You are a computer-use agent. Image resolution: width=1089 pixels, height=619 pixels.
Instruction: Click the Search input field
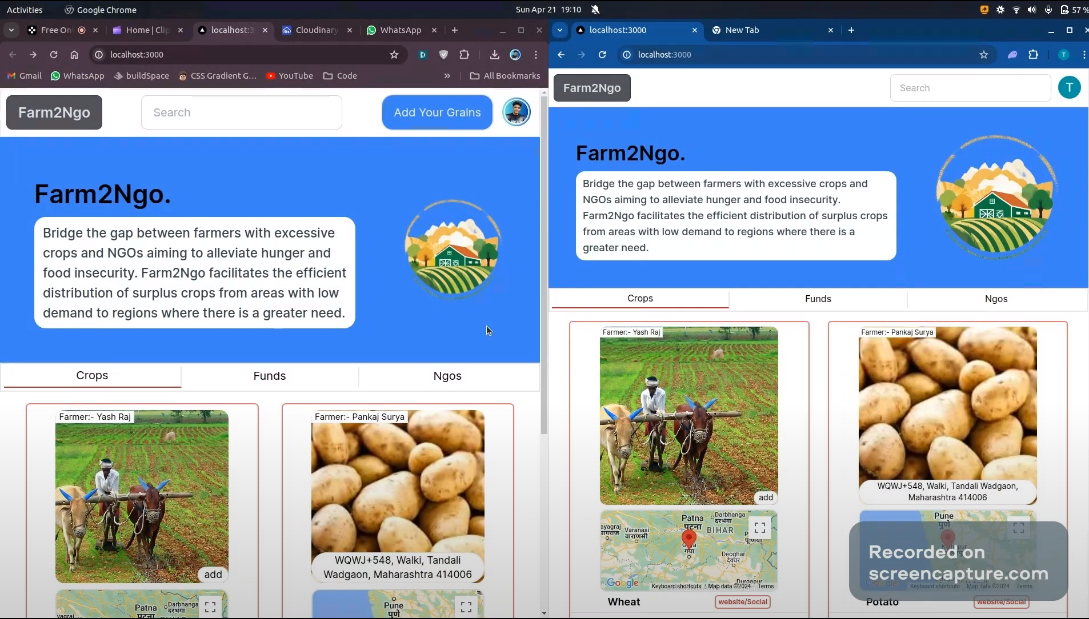click(241, 112)
